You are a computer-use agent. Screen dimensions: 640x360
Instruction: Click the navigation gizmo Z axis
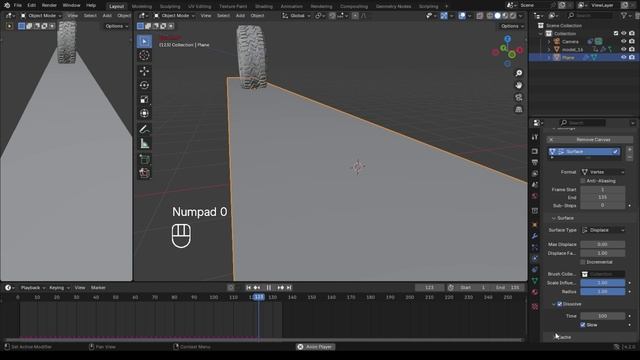pos(507,39)
